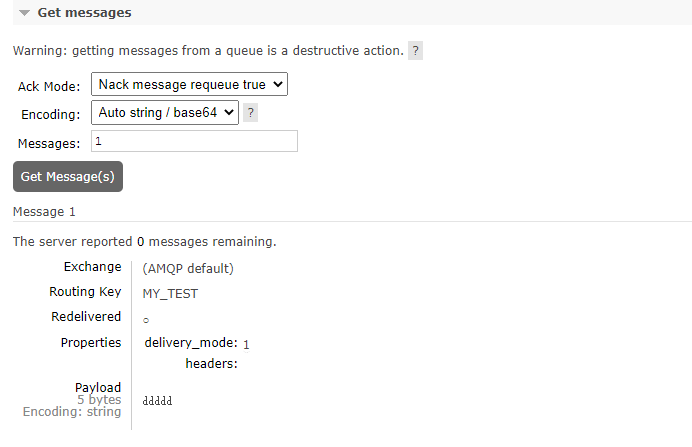Image resolution: width=692 pixels, height=447 pixels.
Task: Click the help icon next to Encoding
Action: [x=251, y=113]
